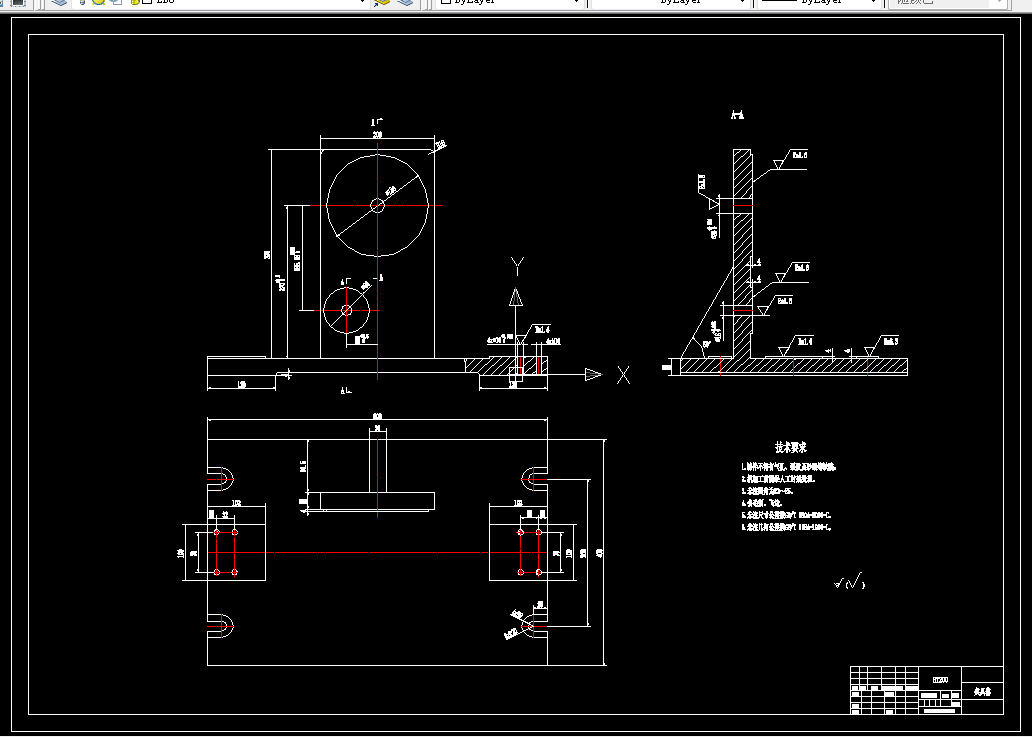Open the Layer Properties Manager icon

pyautogui.click(x=59, y=2)
